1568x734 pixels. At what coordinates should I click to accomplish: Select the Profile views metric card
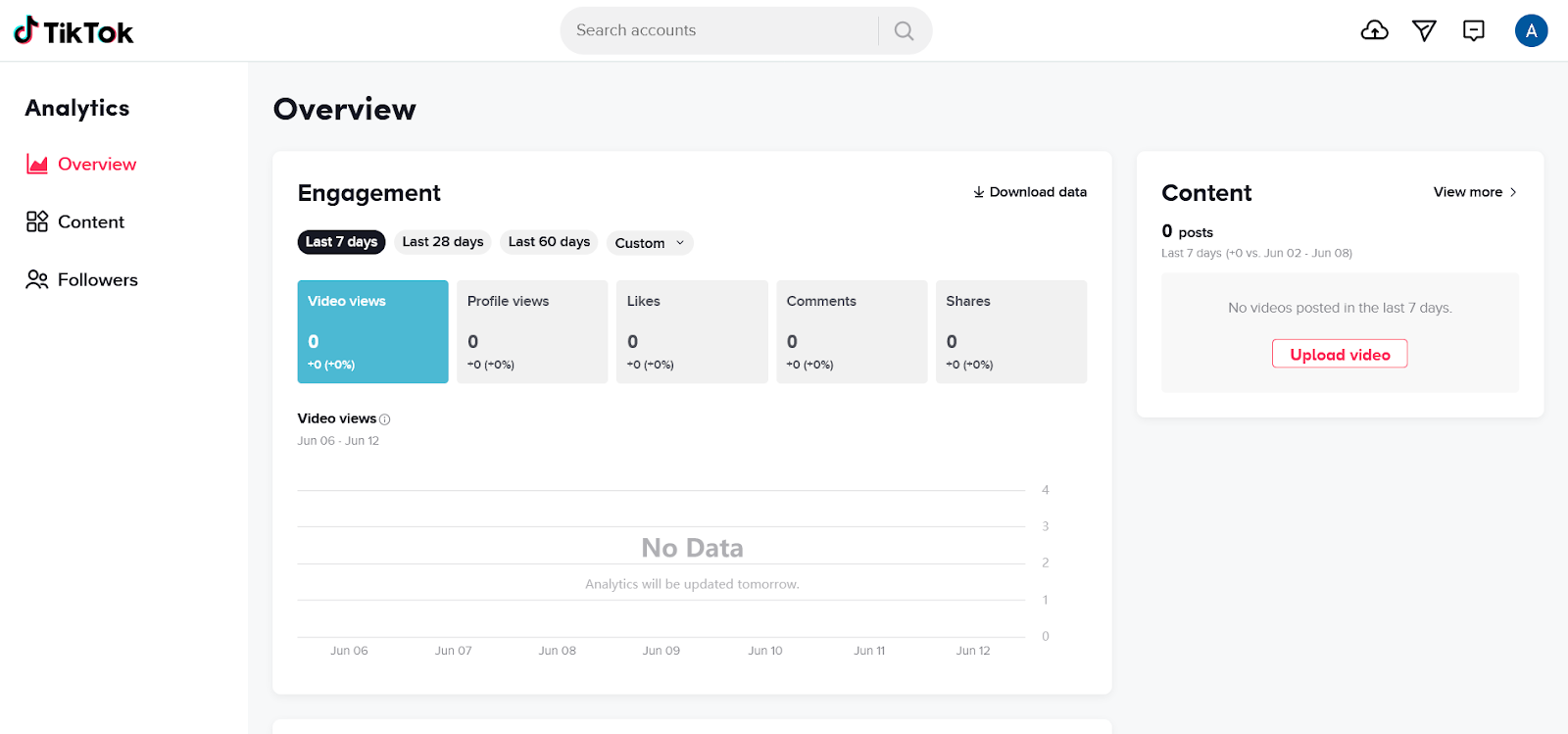coord(532,331)
